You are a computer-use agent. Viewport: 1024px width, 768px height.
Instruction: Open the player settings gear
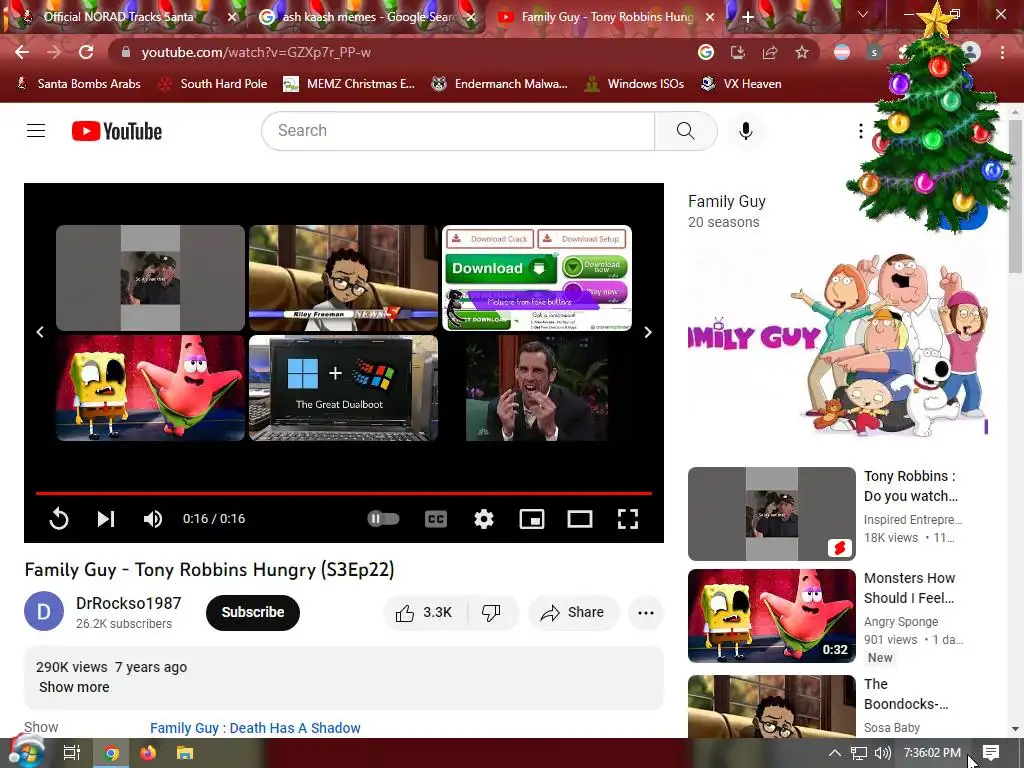pos(484,519)
